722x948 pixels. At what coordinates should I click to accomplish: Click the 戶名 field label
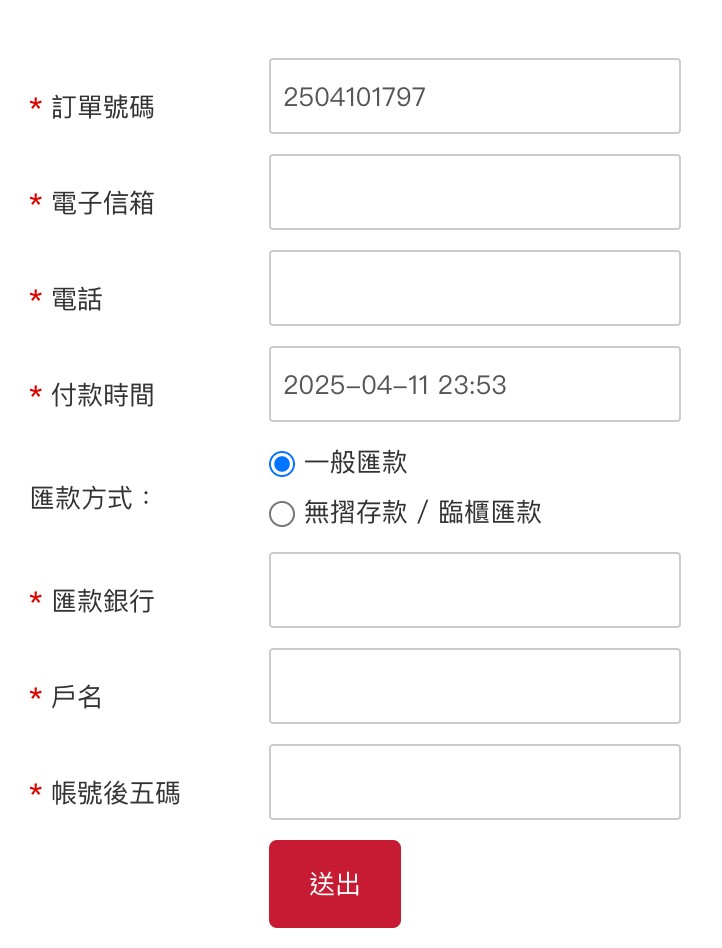pos(77,698)
